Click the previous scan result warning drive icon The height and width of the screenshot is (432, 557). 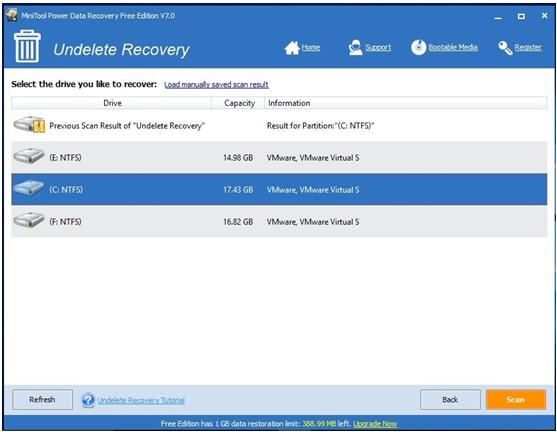tap(29, 125)
